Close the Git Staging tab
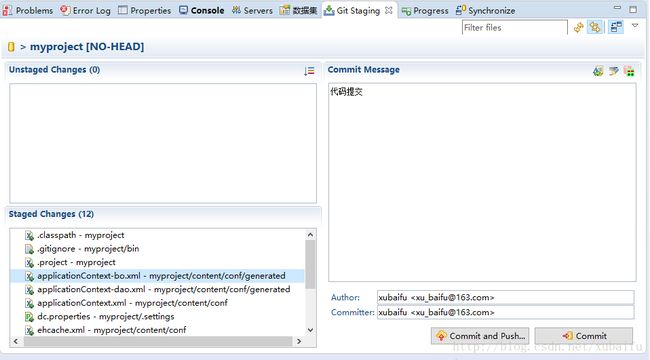 [388, 10]
